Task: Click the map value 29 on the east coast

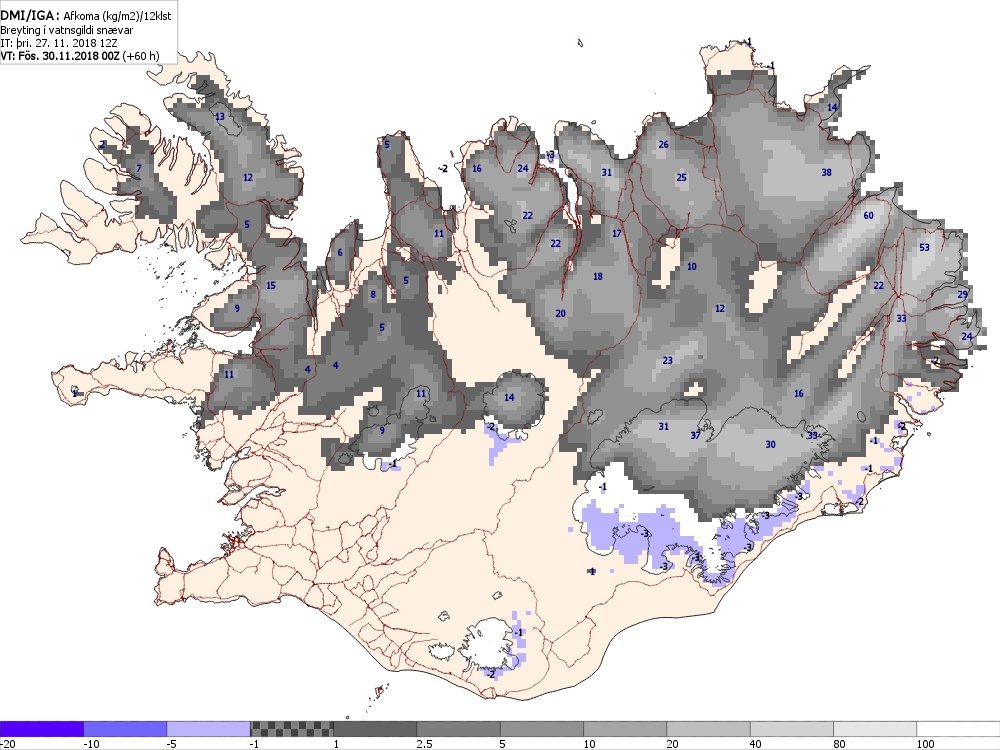Action: pyautogui.click(x=963, y=294)
